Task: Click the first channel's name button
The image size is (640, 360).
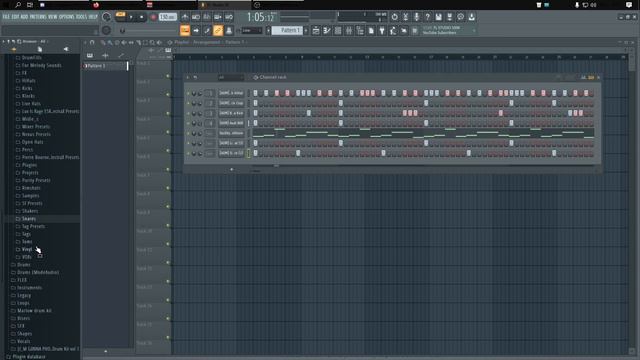Action: [231, 93]
